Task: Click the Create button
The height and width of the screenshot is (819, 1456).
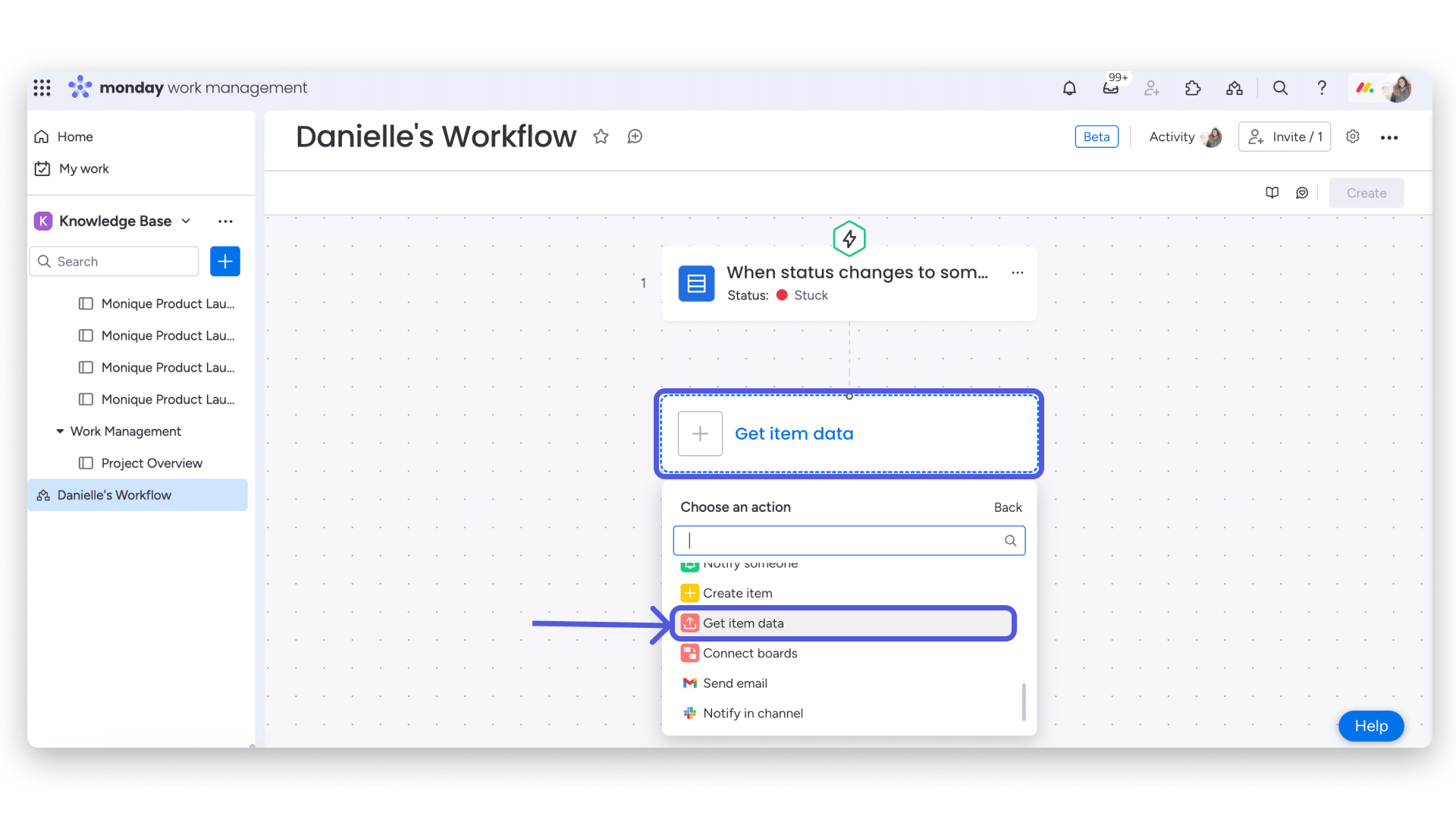Action: 1367,193
